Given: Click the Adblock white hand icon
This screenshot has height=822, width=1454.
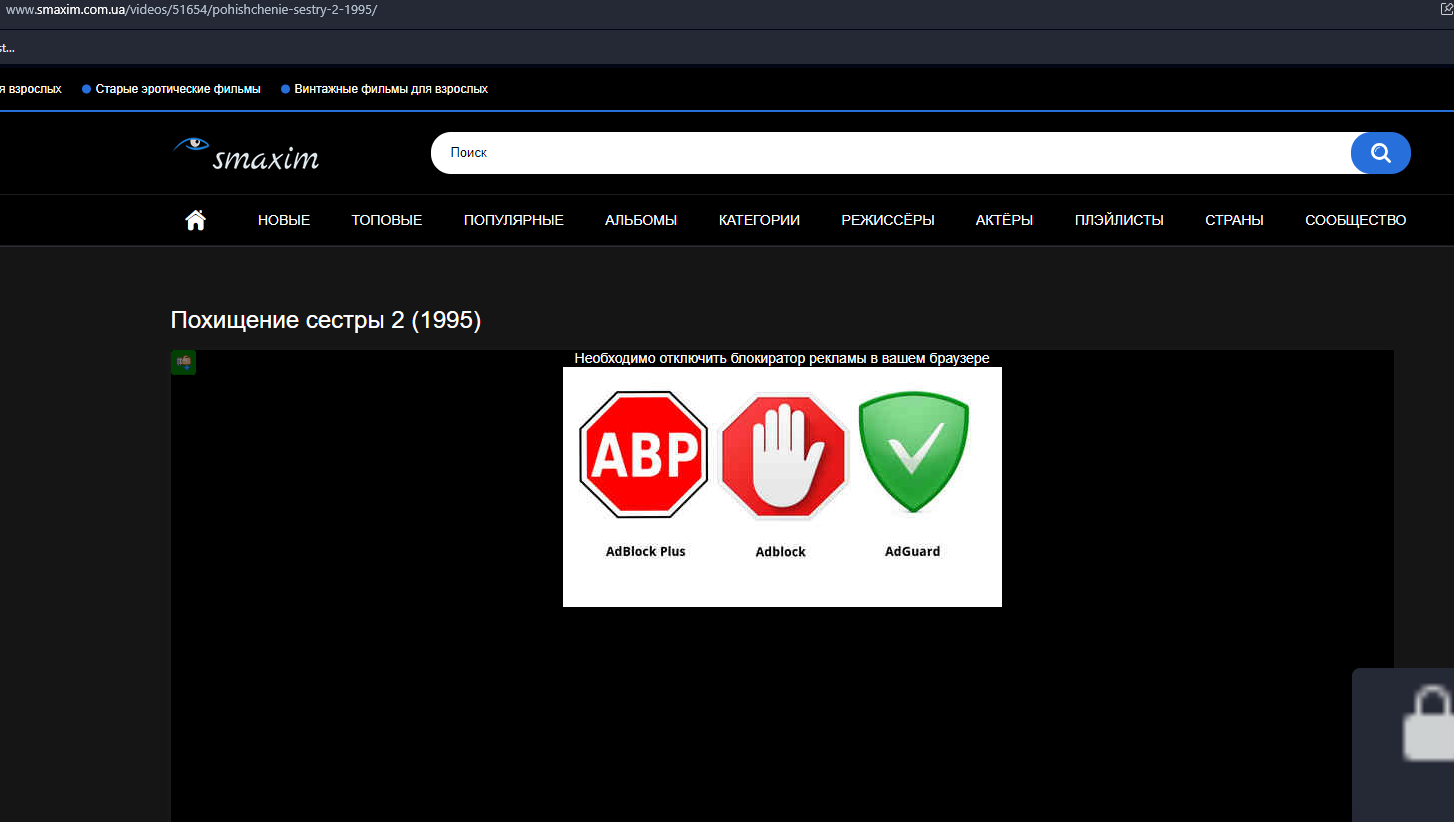Looking at the screenshot, I should click(783, 456).
